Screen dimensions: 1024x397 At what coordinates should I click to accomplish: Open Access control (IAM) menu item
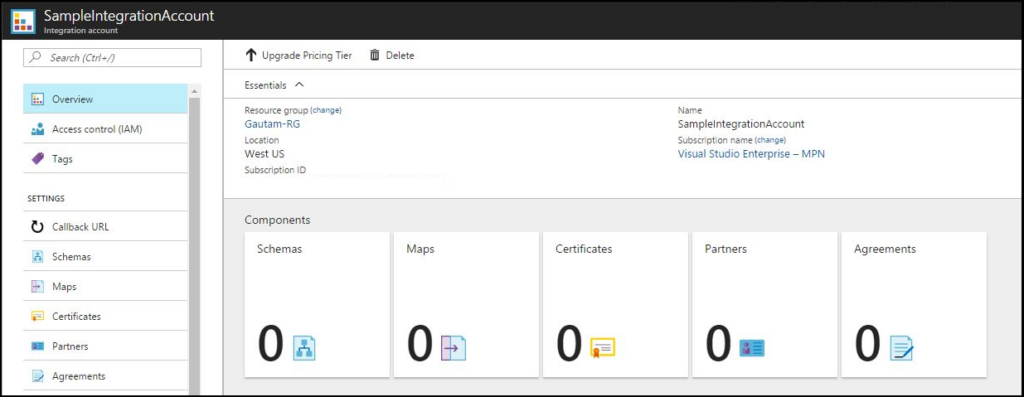click(105, 129)
